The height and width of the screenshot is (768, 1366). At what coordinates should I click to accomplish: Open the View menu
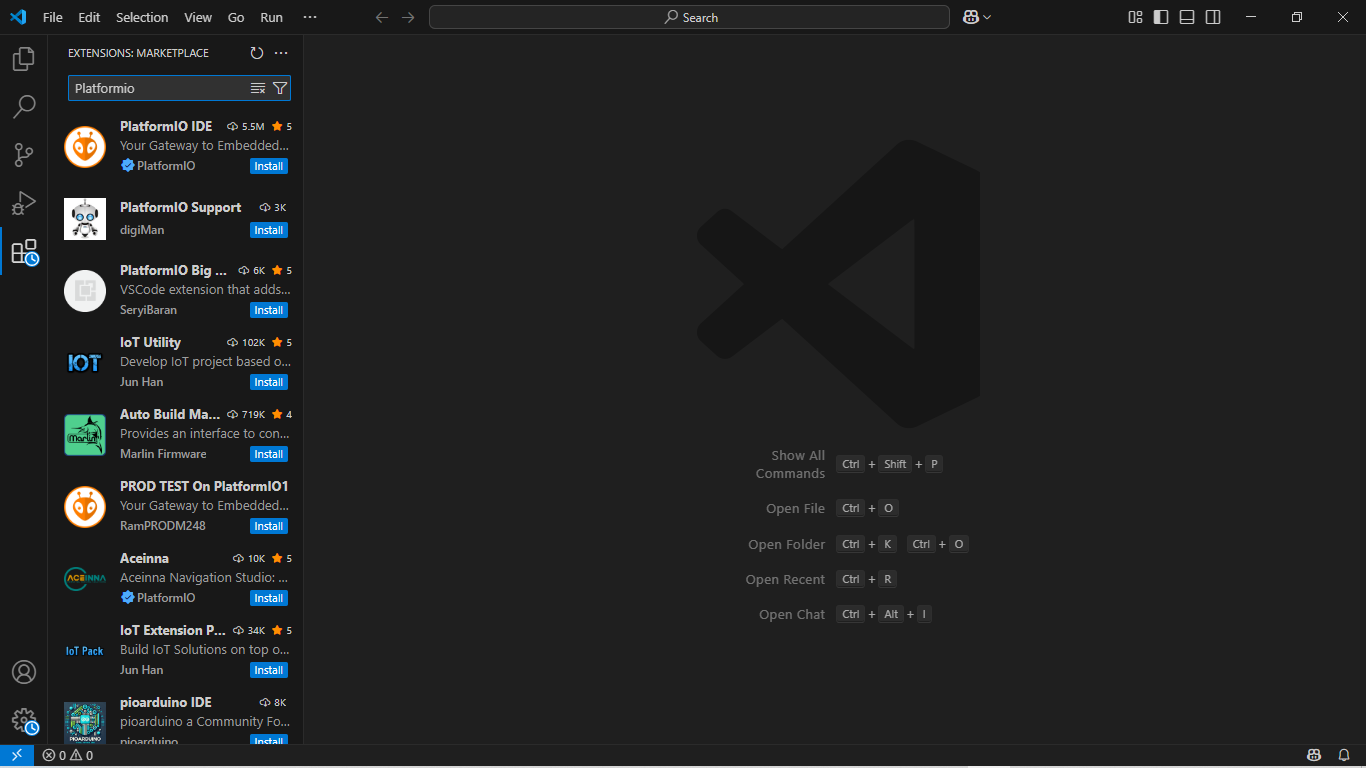tap(198, 17)
